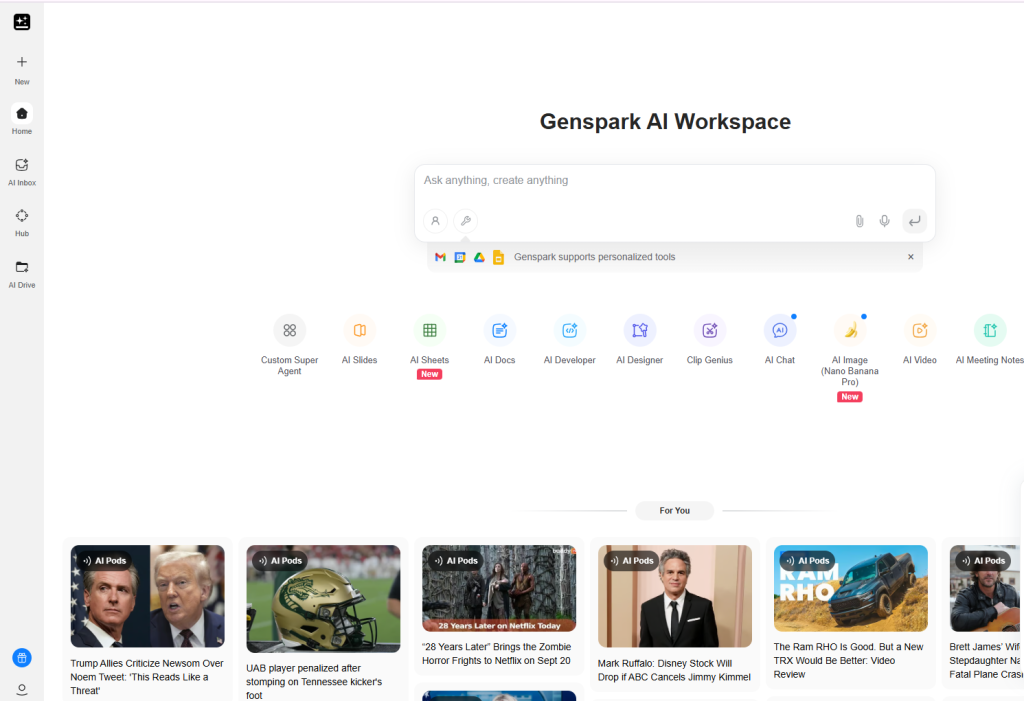The width and height of the screenshot is (1024, 701).
Task: Click the paperclip attachment icon
Action: 859,220
